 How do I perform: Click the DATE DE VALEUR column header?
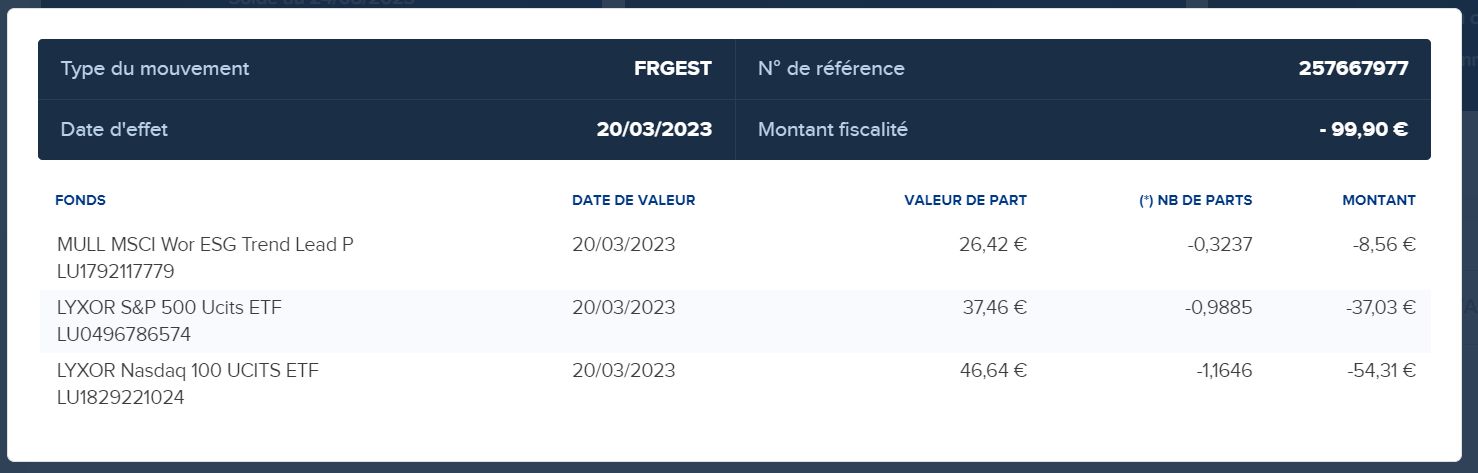point(634,200)
